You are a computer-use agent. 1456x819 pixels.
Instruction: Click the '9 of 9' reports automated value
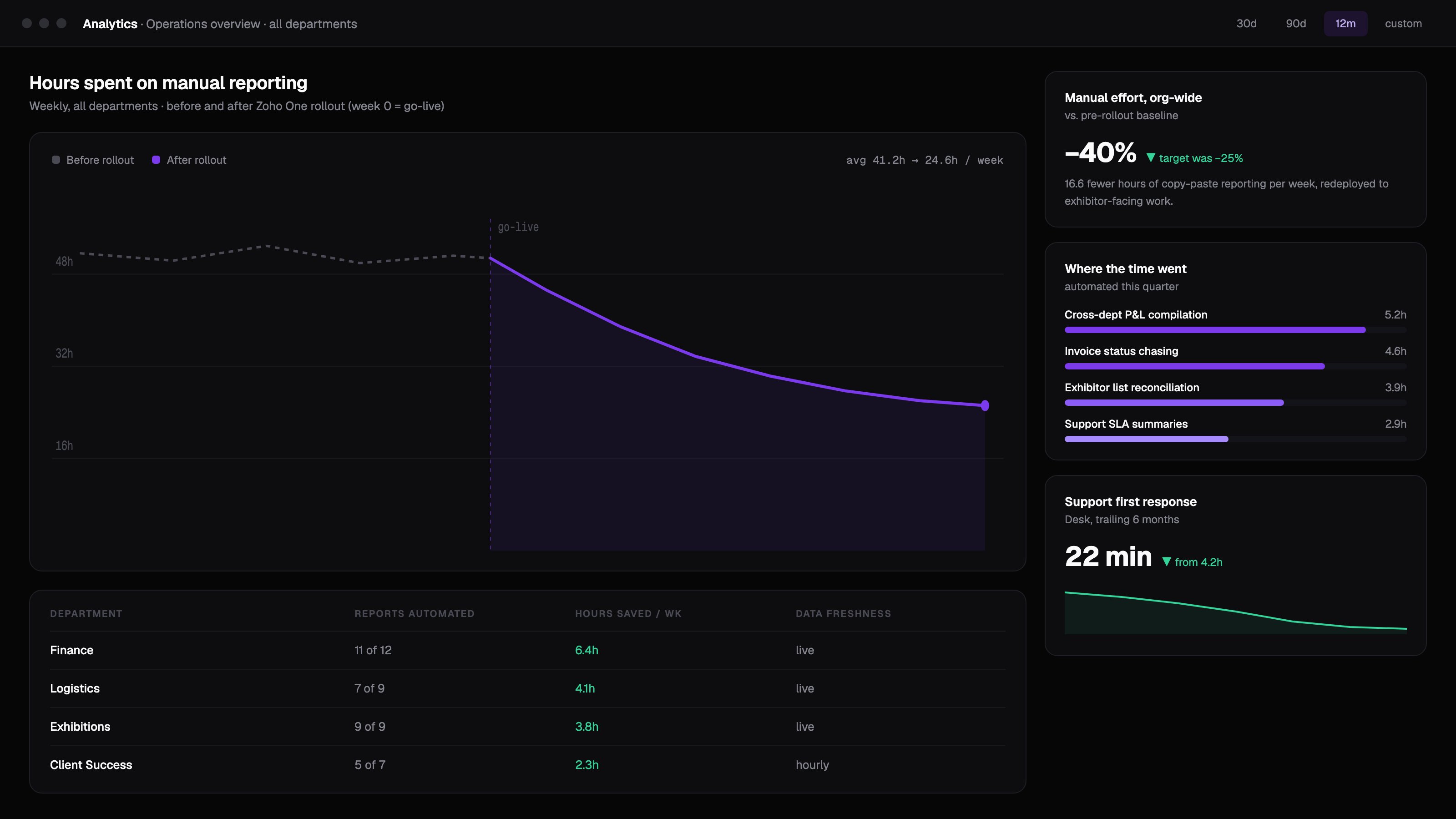369,727
